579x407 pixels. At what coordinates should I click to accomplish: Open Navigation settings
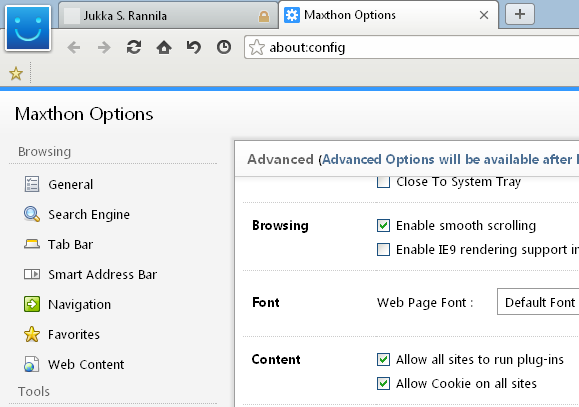79,305
